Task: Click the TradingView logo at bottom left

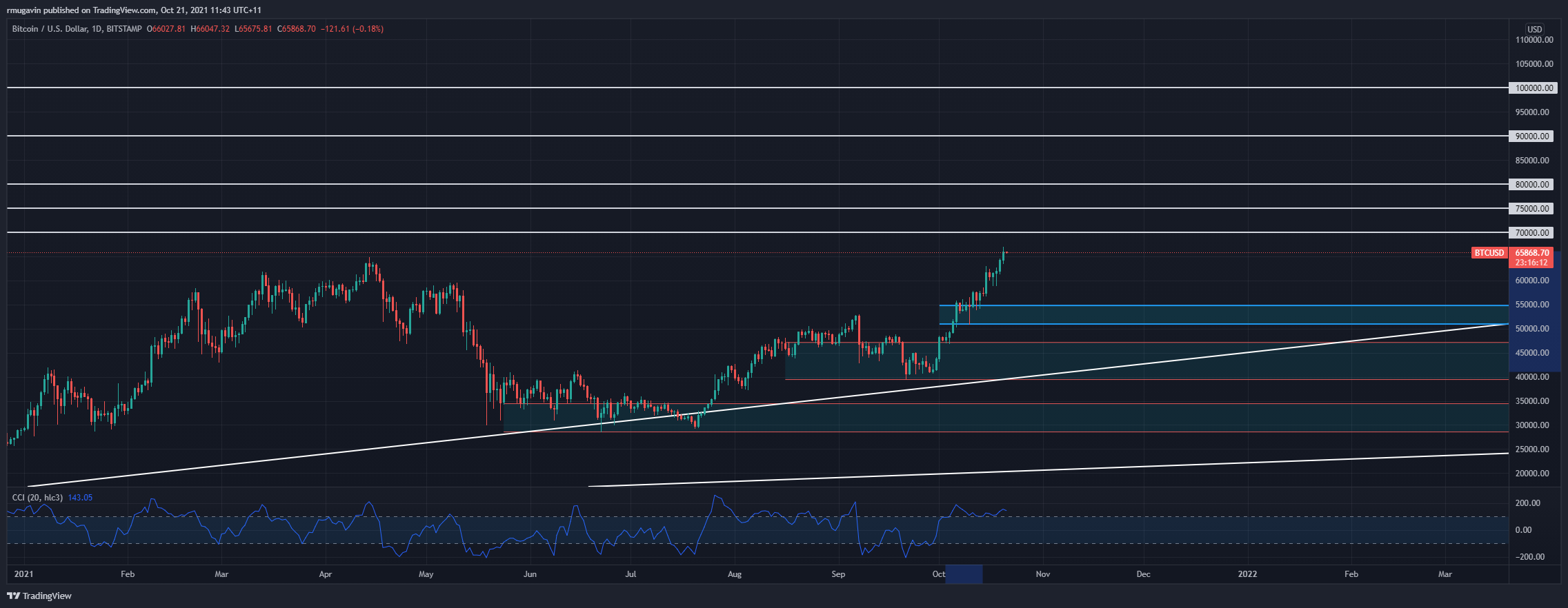Action: pos(39,596)
